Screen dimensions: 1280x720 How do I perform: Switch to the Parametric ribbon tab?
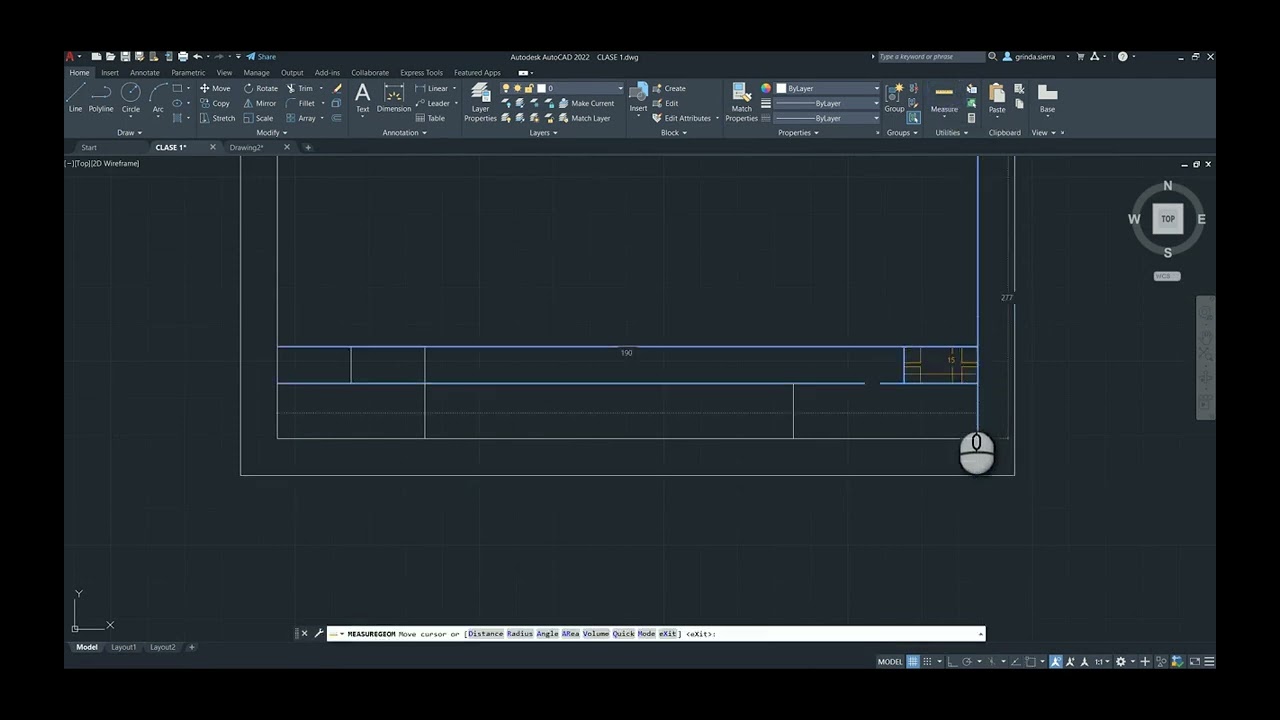188,72
